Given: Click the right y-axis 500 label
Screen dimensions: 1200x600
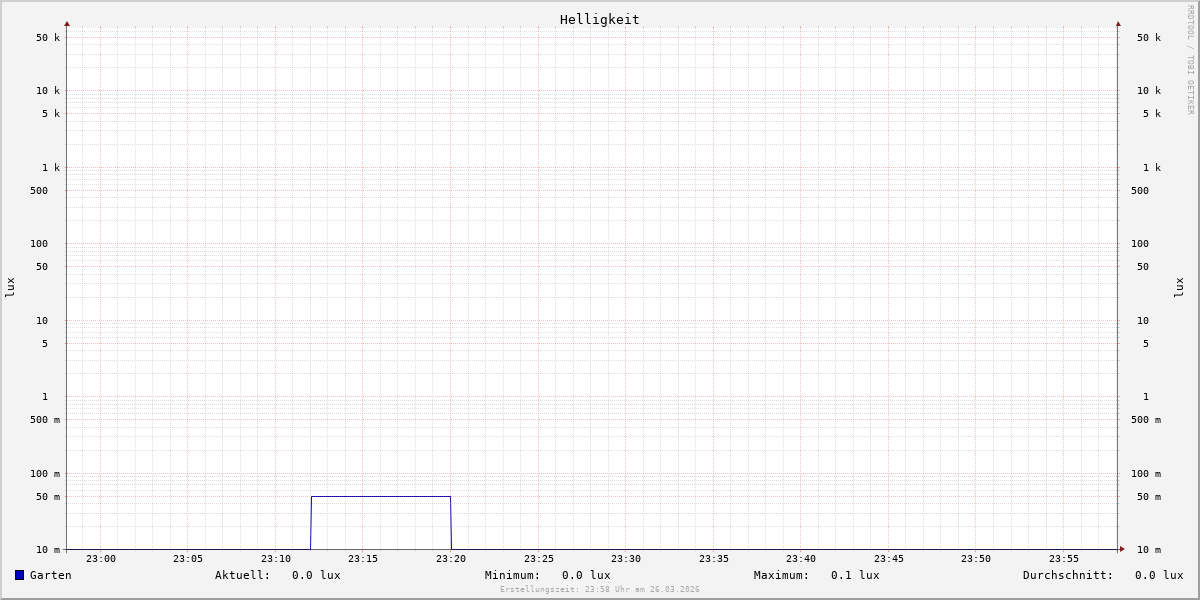Looking at the screenshot, I should click(x=1140, y=191).
